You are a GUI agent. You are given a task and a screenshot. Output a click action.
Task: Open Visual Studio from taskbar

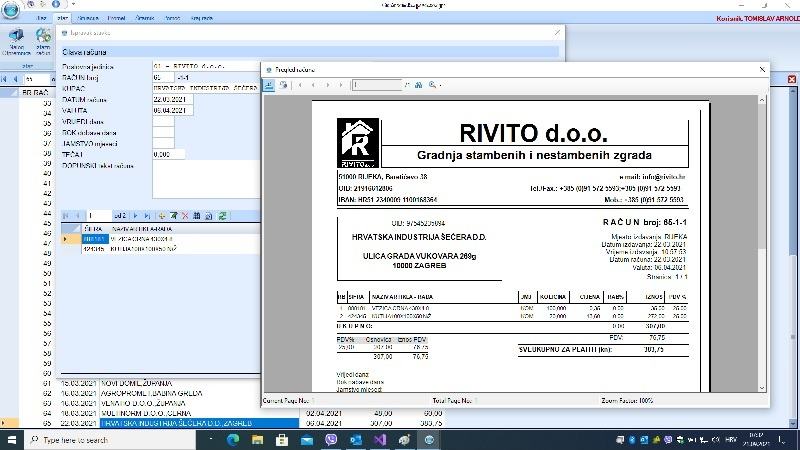click(380, 440)
